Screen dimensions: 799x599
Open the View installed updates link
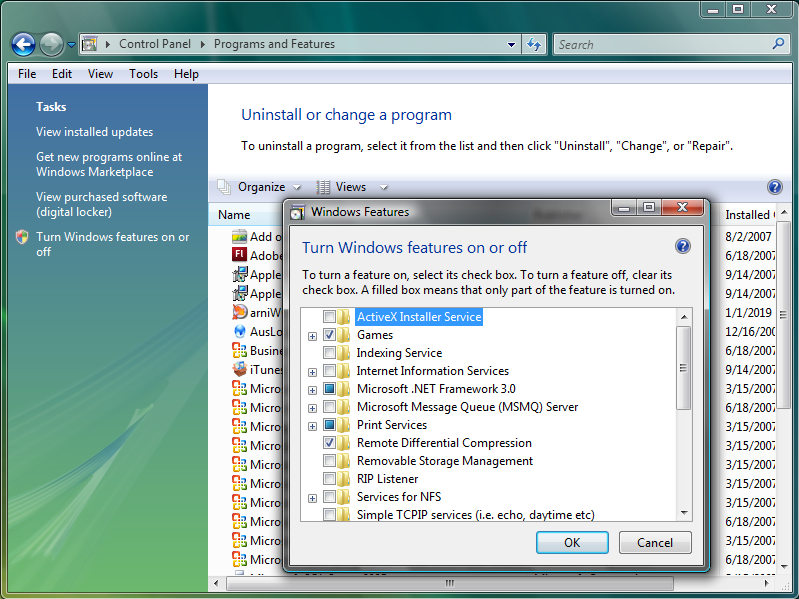point(95,132)
